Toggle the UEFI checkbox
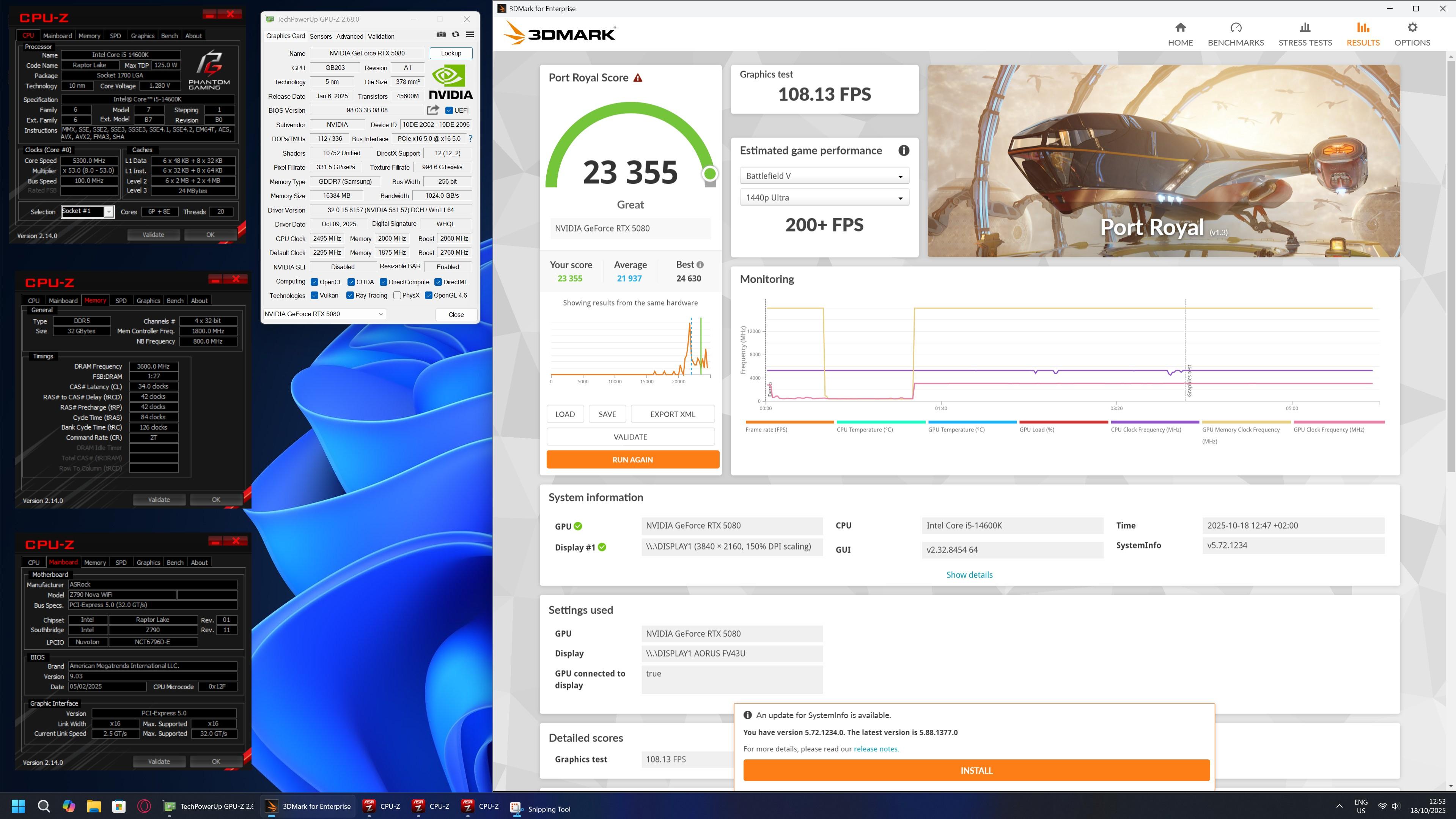The width and height of the screenshot is (1456, 819). pos(449,110)
